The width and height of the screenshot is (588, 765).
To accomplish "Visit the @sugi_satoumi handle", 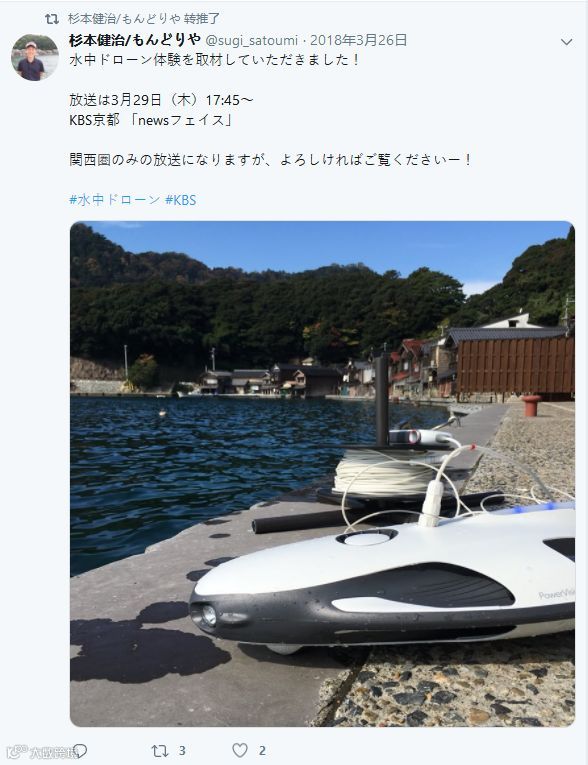I will coord(251,40).
